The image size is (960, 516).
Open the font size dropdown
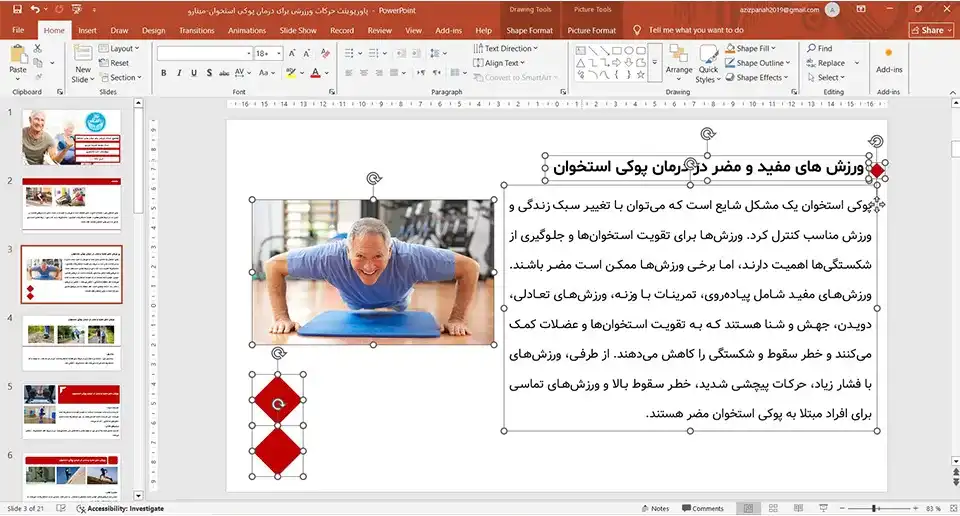[x=279, y=53]
